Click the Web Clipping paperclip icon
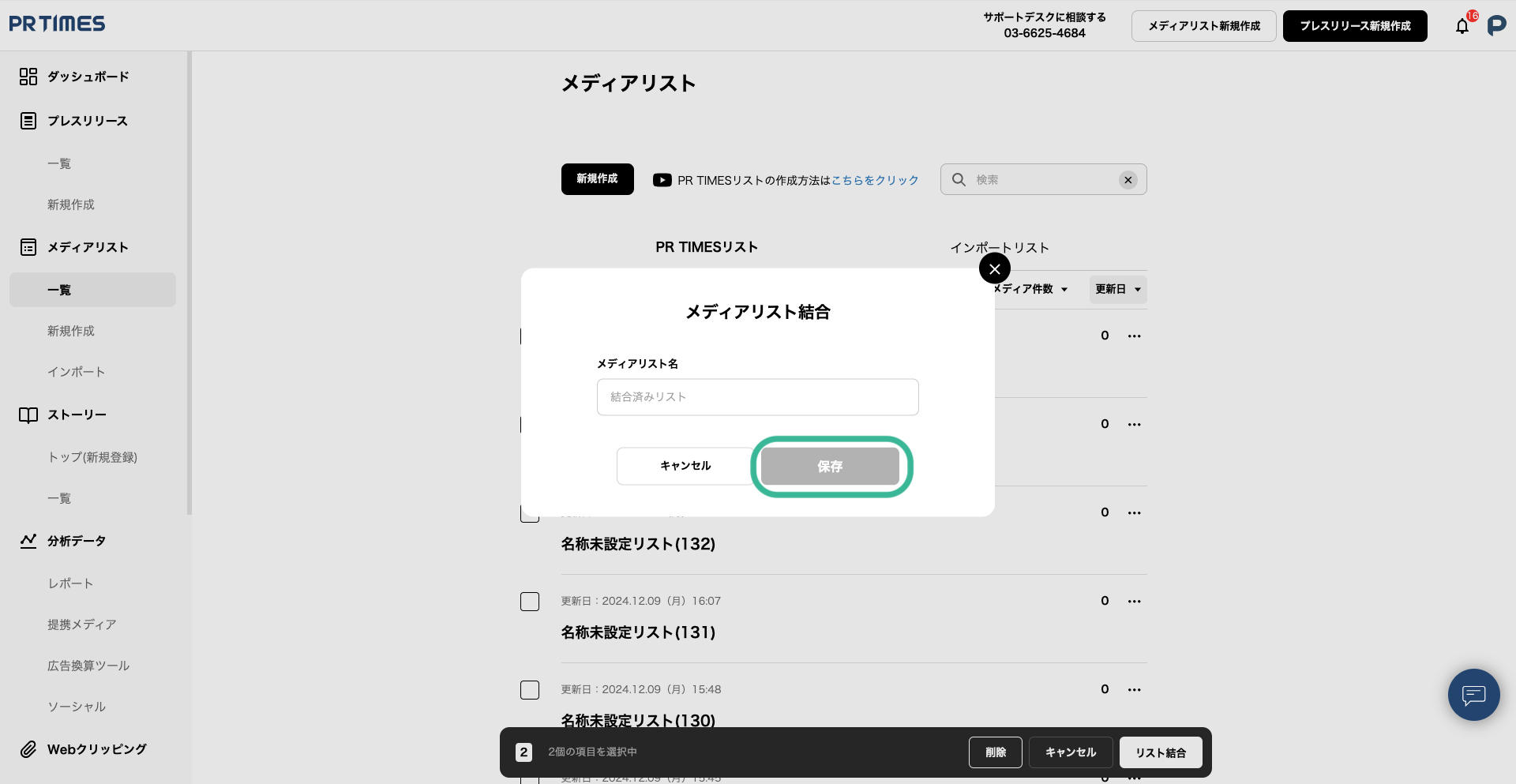The image size is (1516, 784). 28,749
